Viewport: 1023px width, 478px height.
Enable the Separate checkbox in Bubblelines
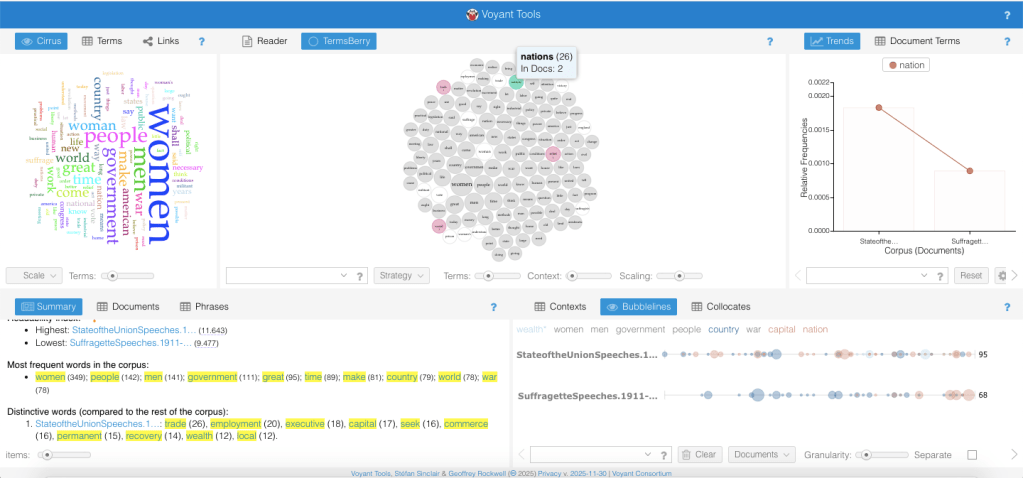click(x=972, y=454)
